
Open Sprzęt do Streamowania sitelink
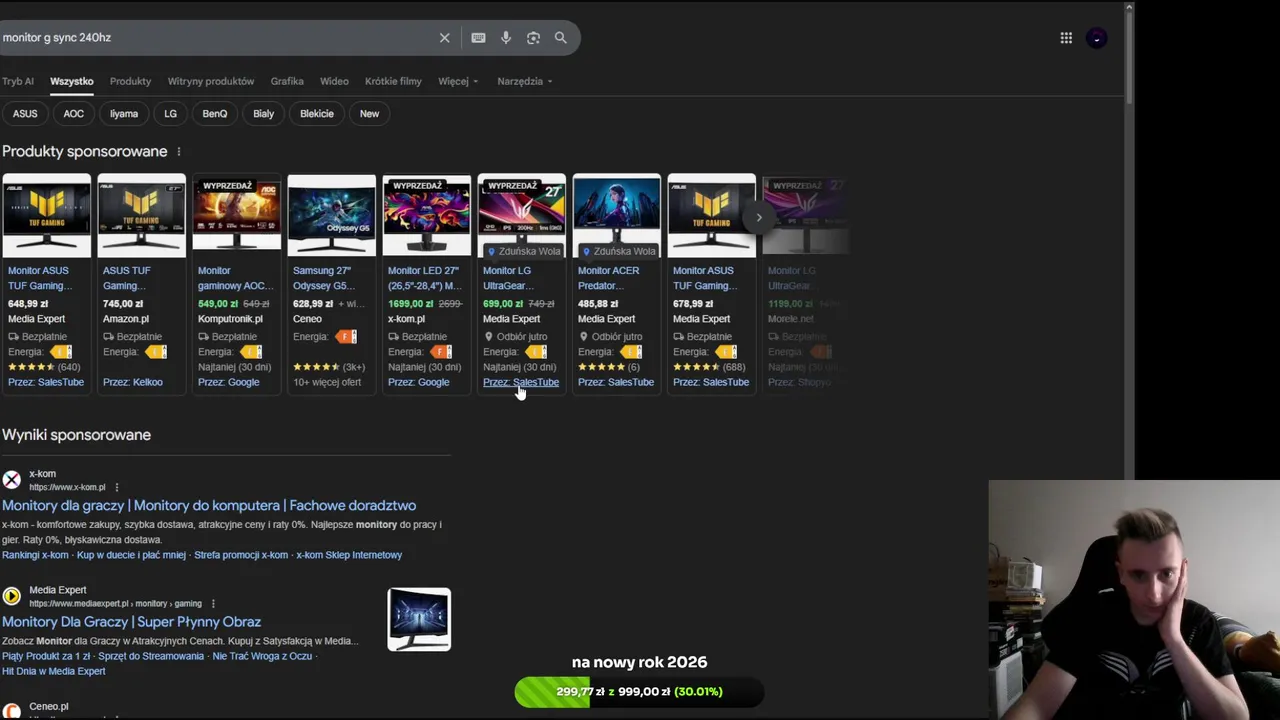pos(151,656)
